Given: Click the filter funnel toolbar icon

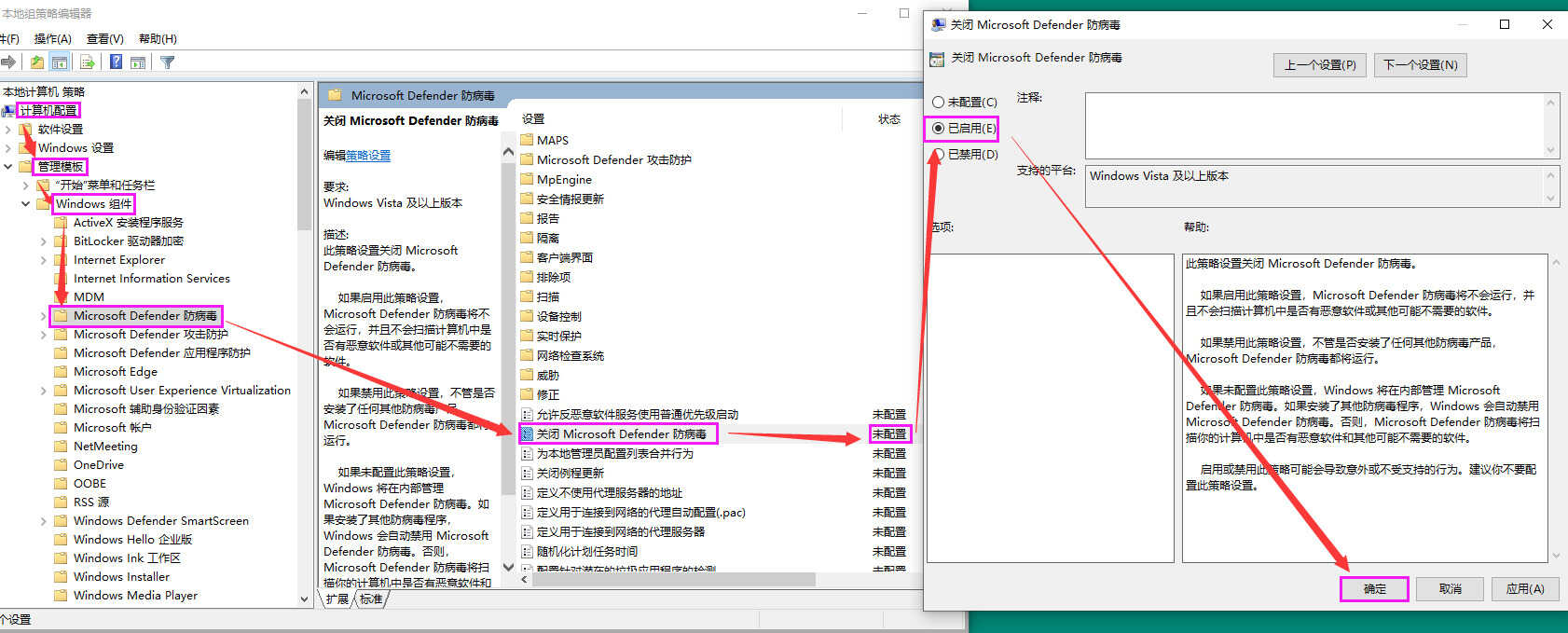Looking at the screenshot, I should (x=167, y=62).
